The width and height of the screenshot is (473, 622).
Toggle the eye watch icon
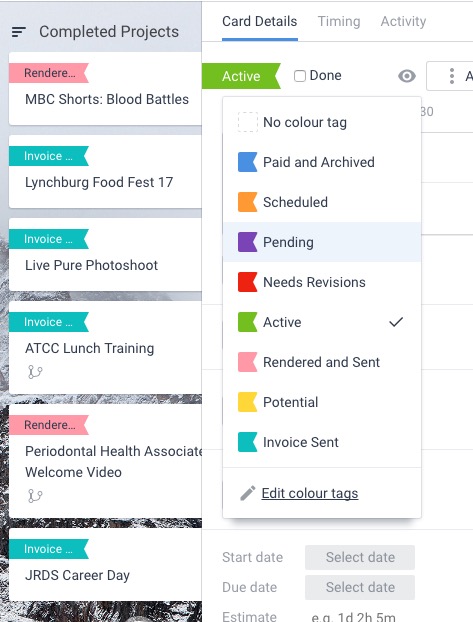(x=407, y=76)
